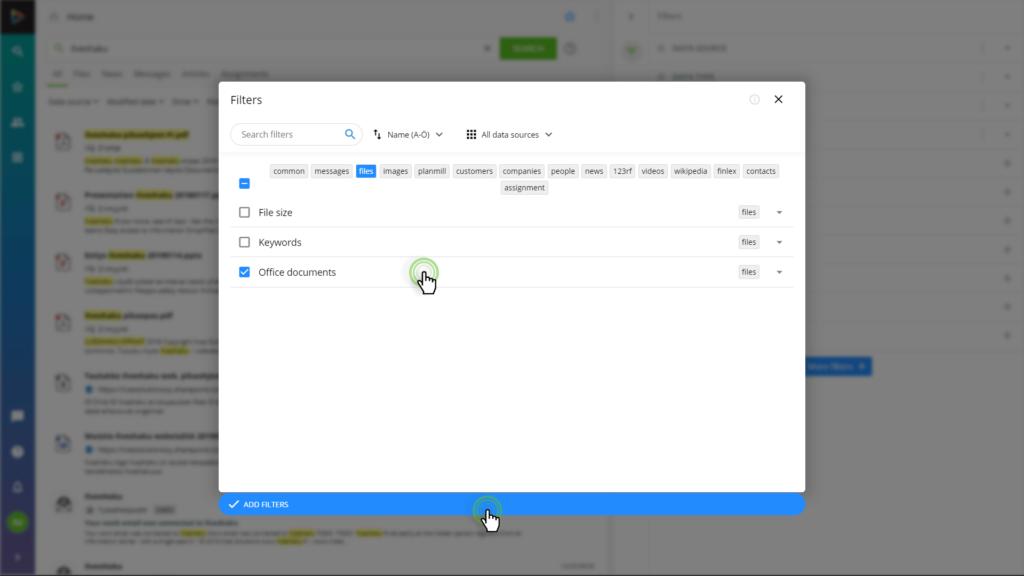Image resolution: width=1024 pixels, height=576 pixels.
Task: Click the checkmark icon on Add Filters bar
Action: pos(234,504)
